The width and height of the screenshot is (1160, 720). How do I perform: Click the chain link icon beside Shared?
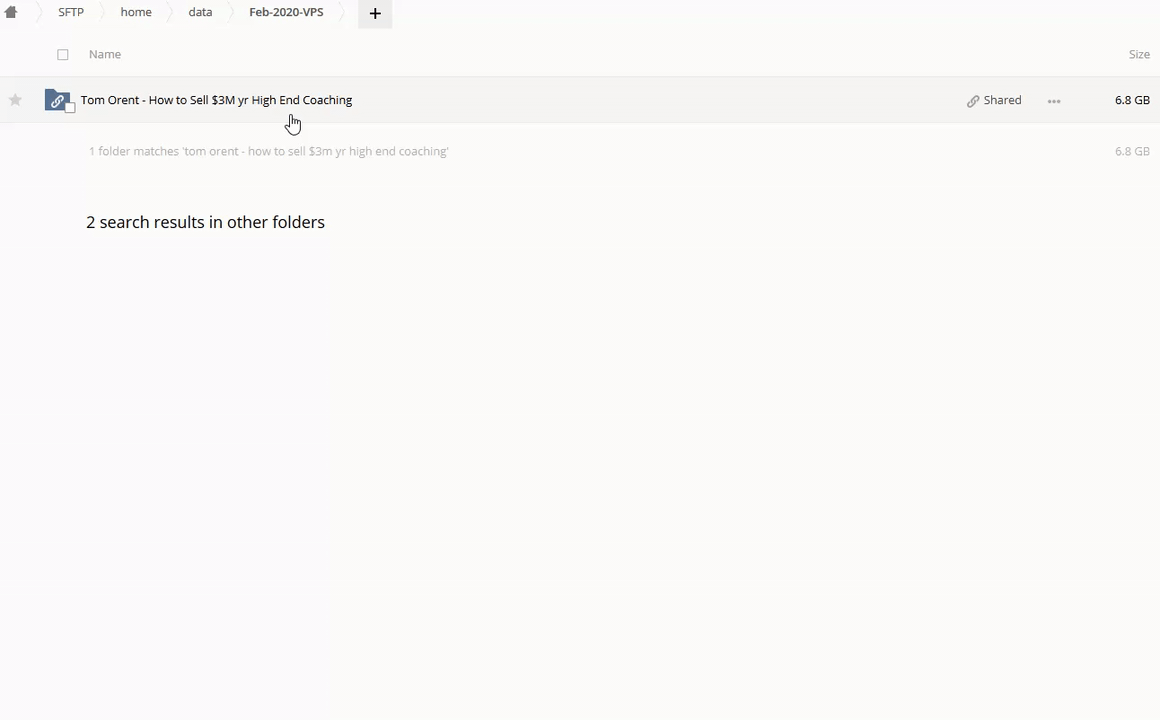(973, 101)
